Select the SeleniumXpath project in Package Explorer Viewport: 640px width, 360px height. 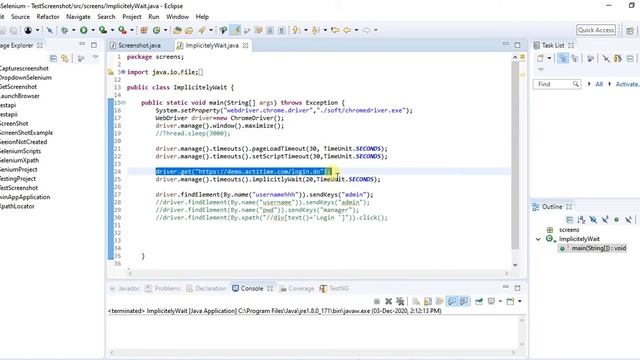click(x=20, y=160)
